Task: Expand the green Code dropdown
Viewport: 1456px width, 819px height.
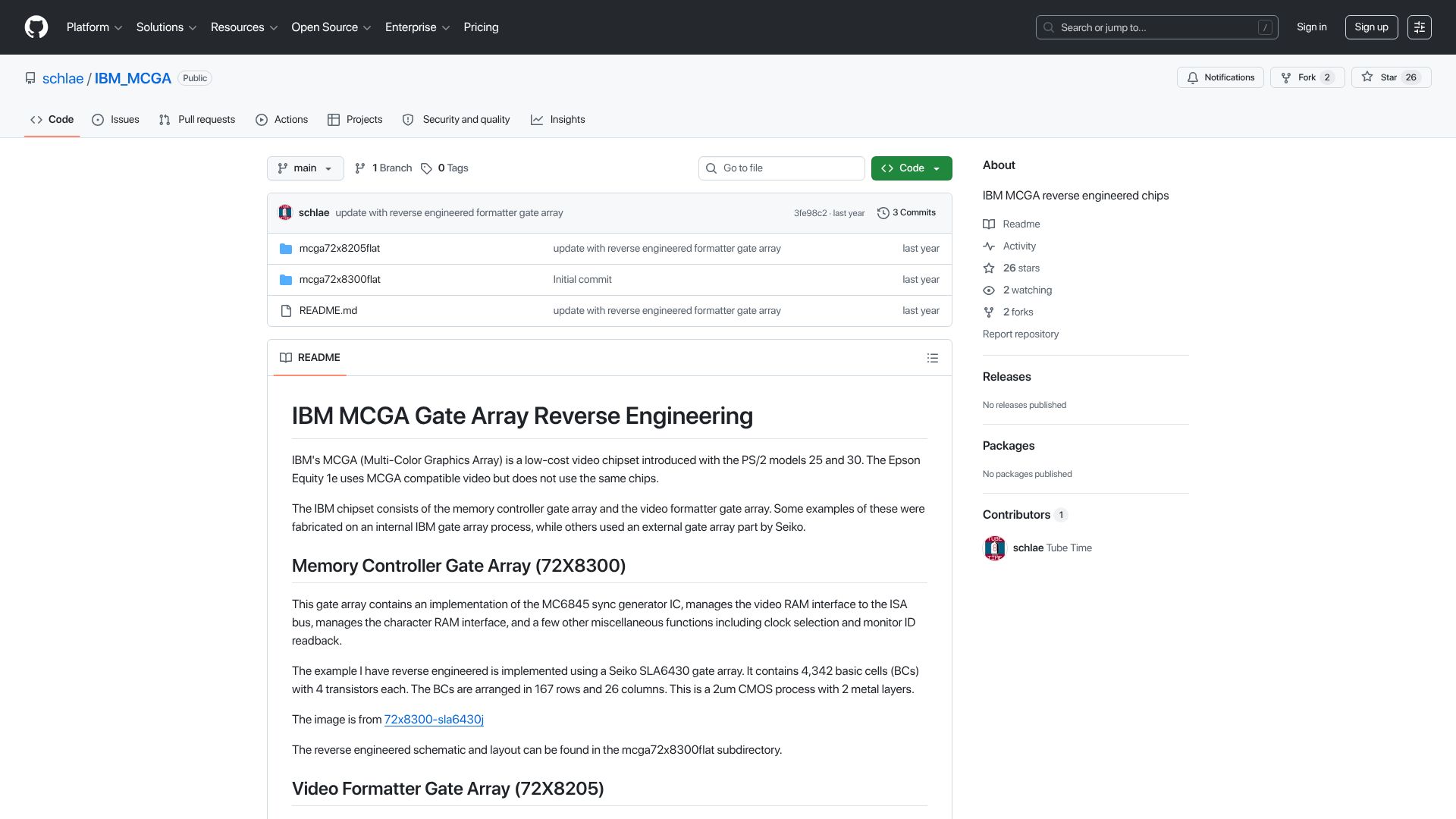Action: pyautogui.click(x=912, y=168)
